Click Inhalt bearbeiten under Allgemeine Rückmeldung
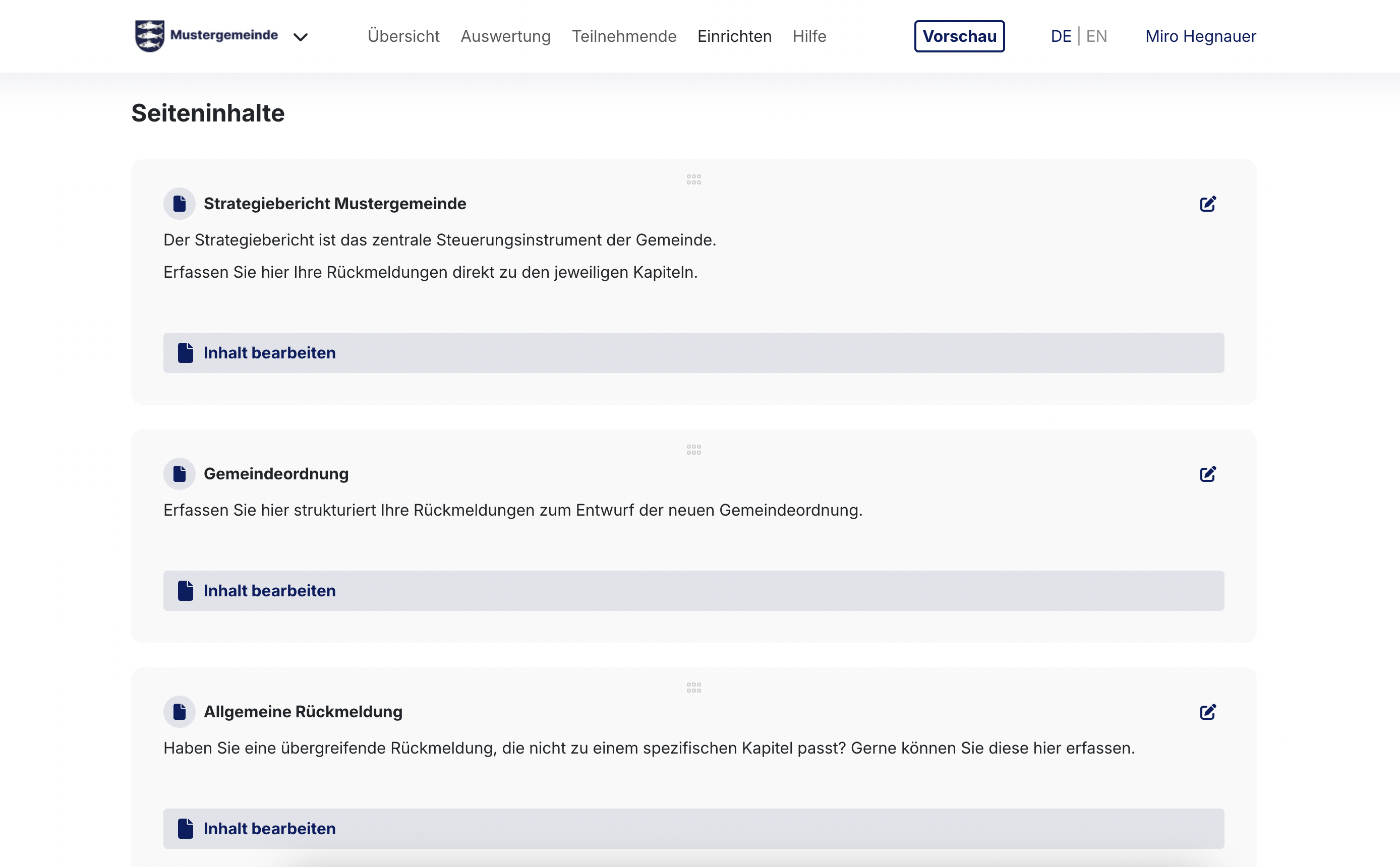 pyautogui.click(x=693, y=829)
